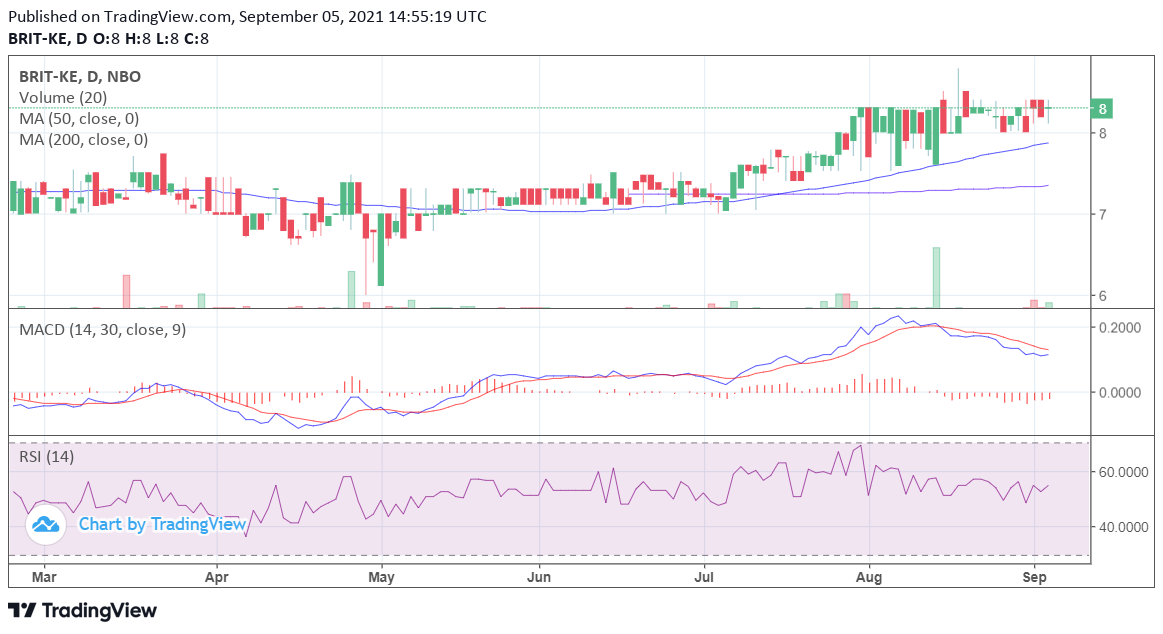Click the tall red volume bar in mid-March

click(x=126, y=291)
